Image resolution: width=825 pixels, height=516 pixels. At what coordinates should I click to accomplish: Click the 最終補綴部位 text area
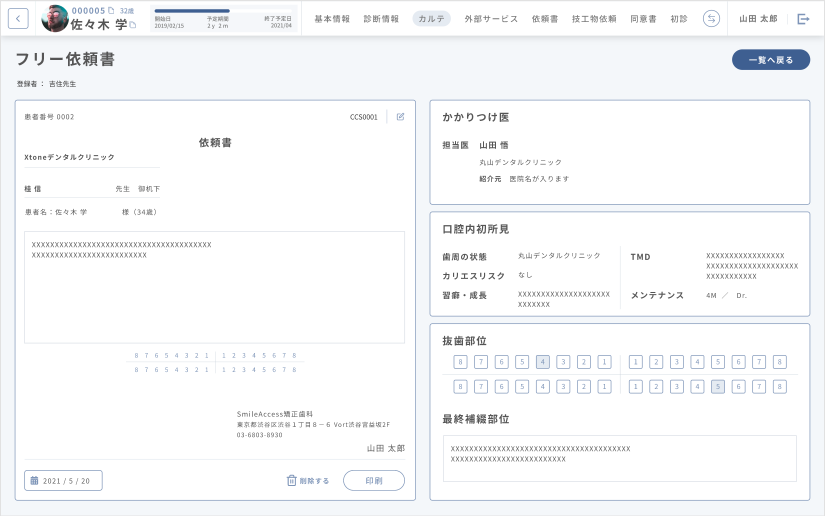coord(619,458)
